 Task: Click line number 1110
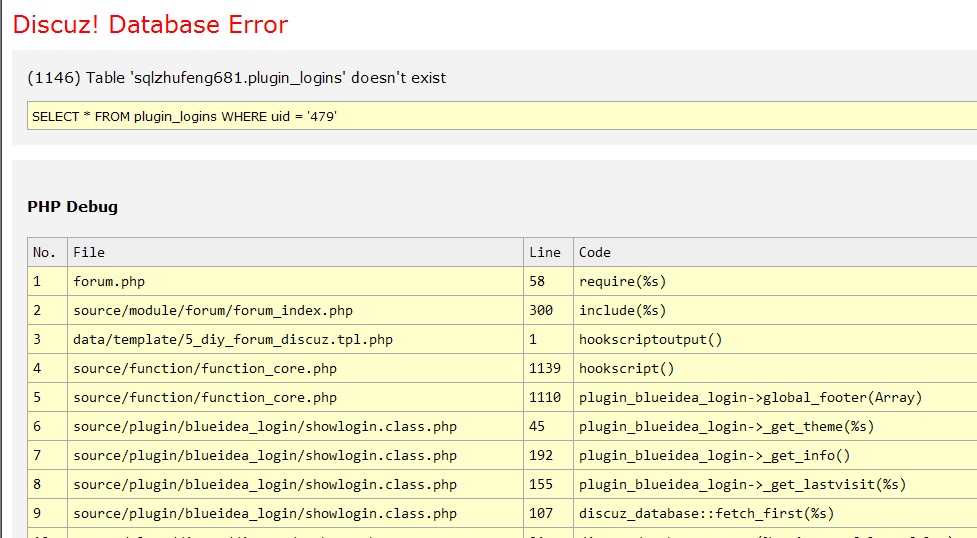pos(545,397)
